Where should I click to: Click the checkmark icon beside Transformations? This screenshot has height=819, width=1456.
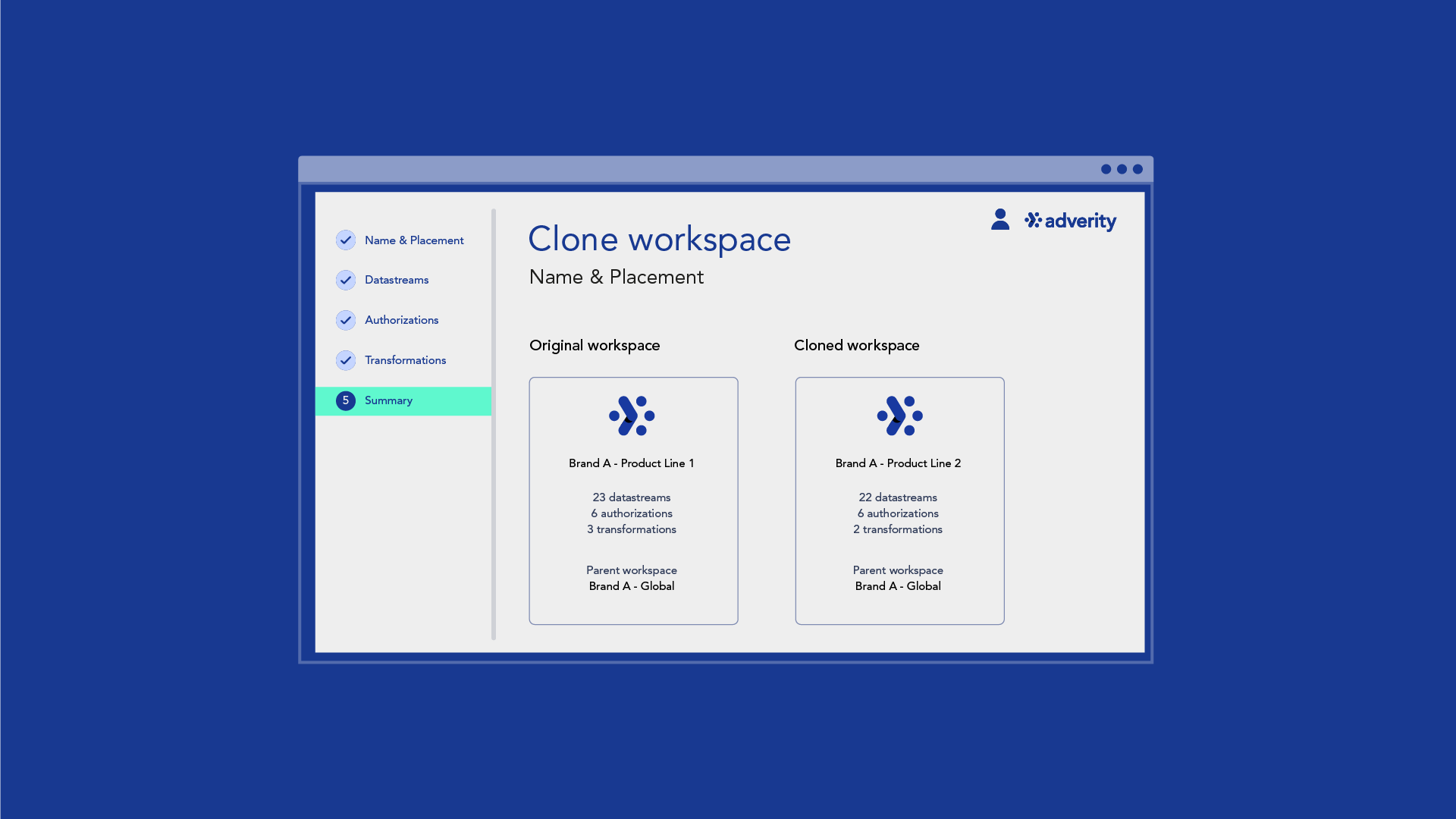[346, 360]
